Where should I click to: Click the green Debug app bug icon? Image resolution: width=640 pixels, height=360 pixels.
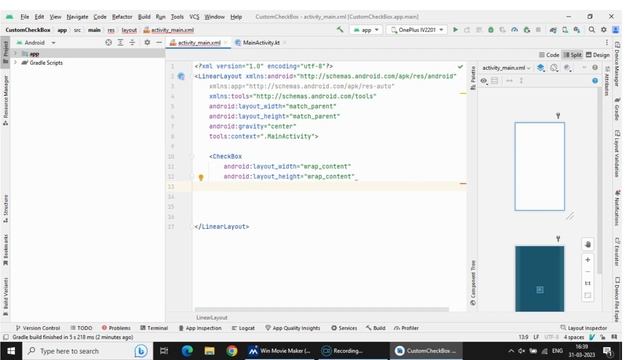point(491,30)
